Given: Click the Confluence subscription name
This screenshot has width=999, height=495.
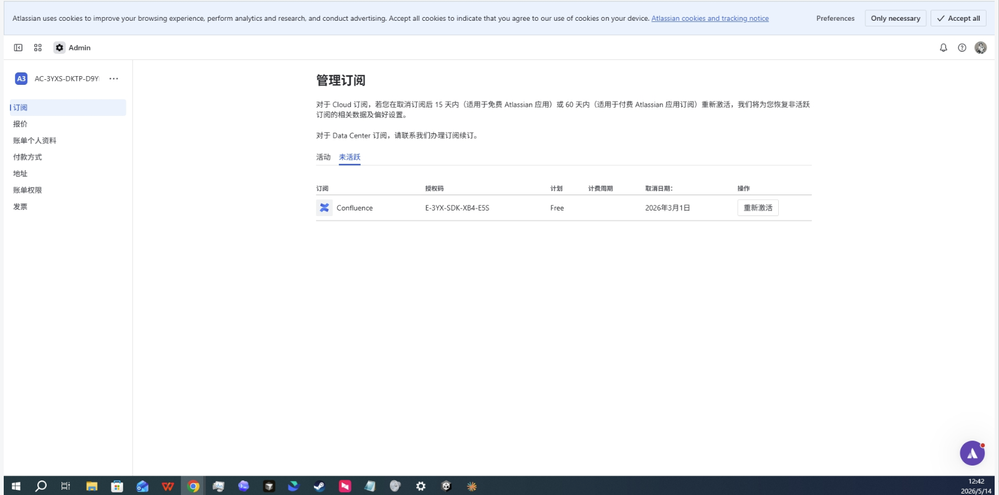Looking at the screenshot, I should click(x=355, y=208).
